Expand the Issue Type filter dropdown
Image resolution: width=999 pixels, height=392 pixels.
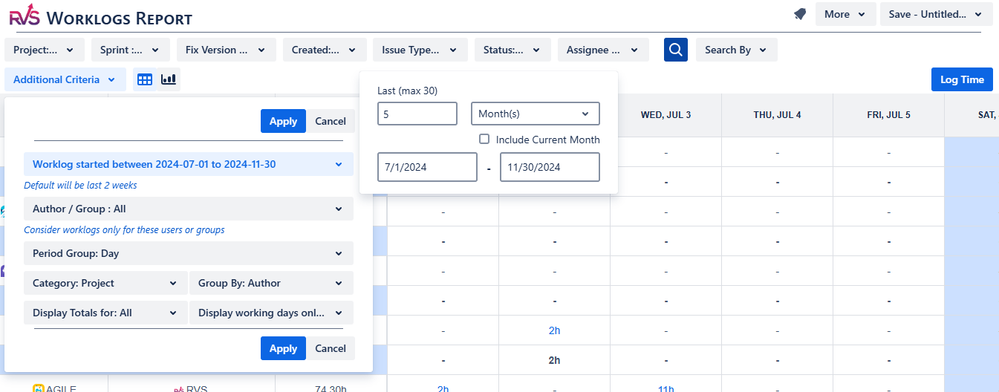[x=420, y=50]
